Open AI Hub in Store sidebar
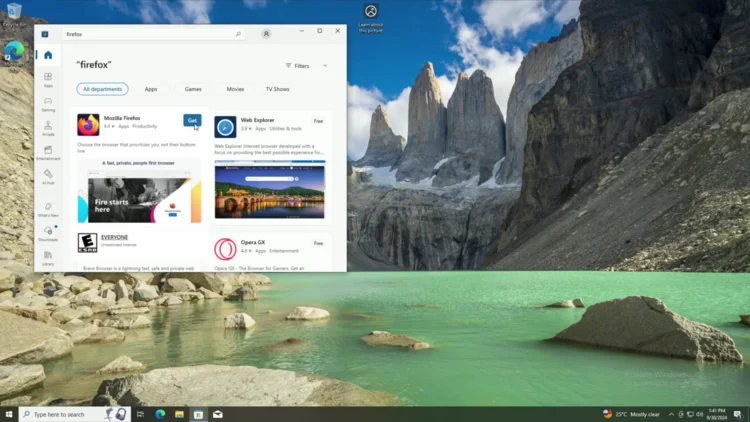The width and height of the screenshot is (750, 422). 48,177
